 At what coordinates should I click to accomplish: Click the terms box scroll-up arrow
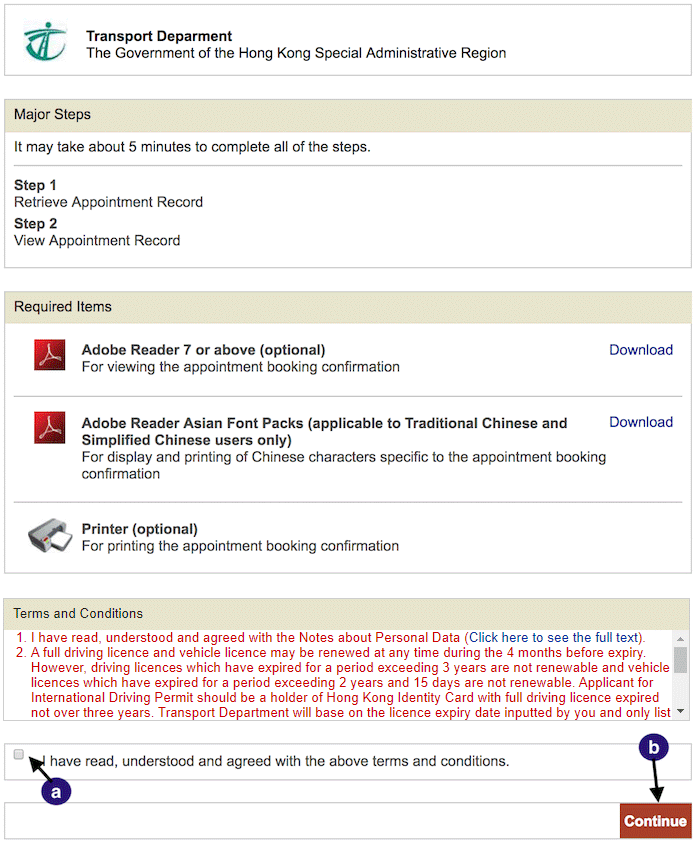coord(681,638)
